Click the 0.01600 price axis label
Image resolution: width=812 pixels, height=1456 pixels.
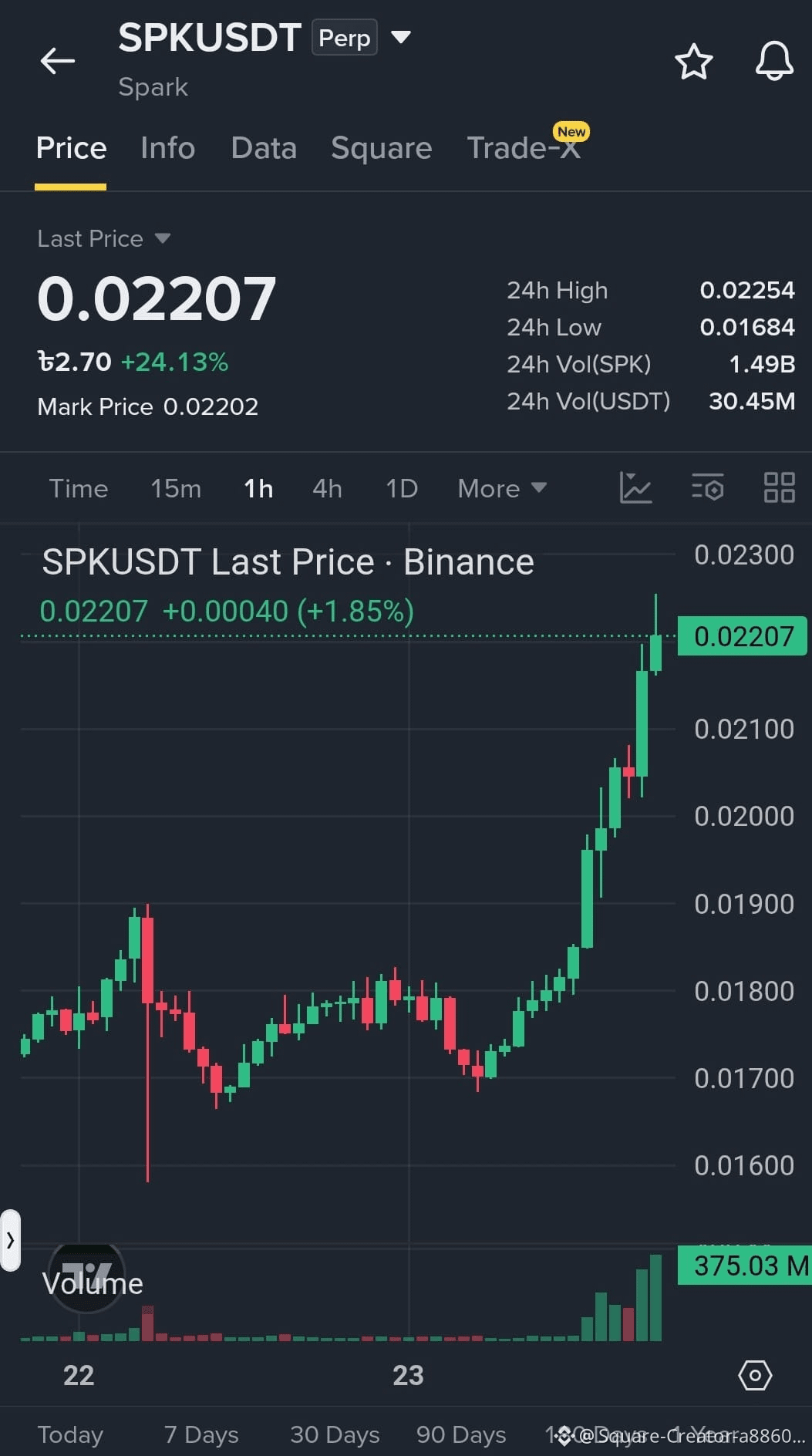743,1165
